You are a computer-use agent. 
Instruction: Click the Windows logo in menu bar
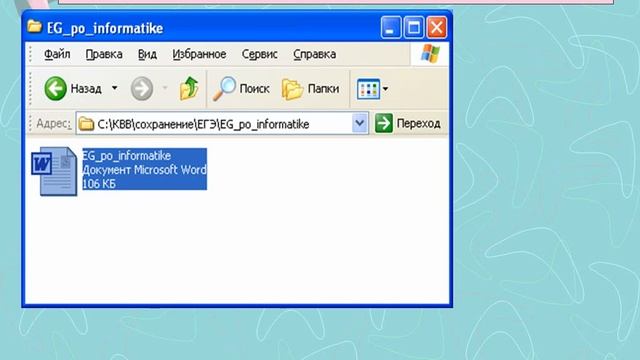[430, 54]
